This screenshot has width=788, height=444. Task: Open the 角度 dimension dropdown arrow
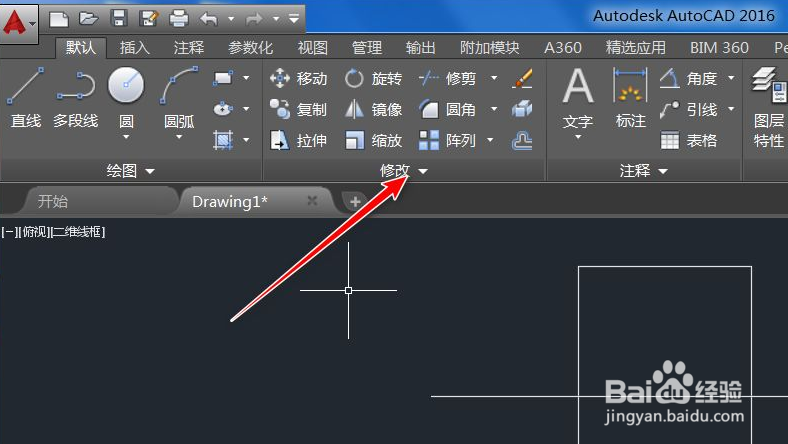[x=731, y=78]
